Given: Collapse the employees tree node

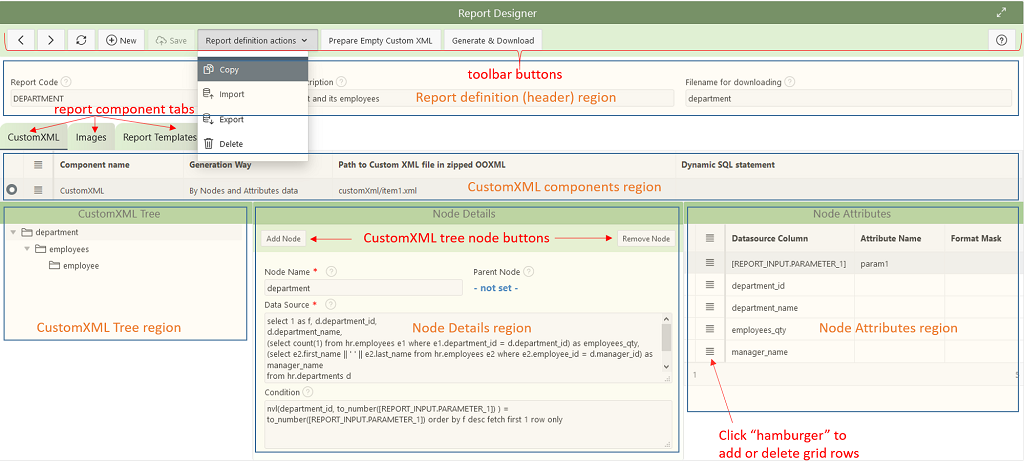Looking at the screenshot, I should click(27, 249).
